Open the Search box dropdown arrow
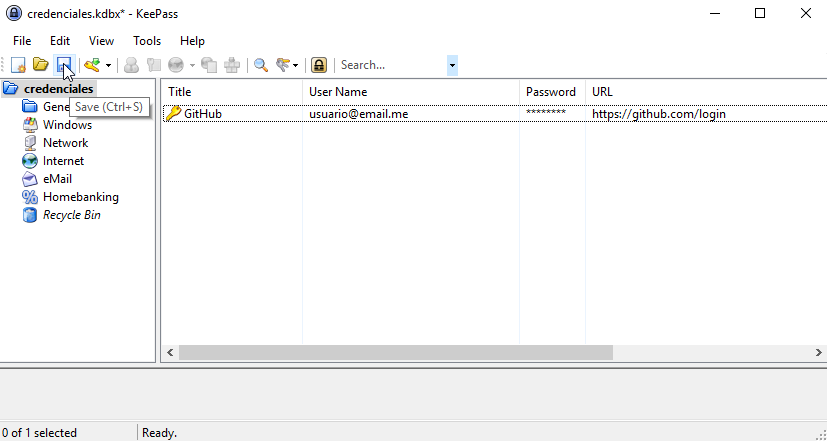The image size is (827, 441). (x=452, y=65)
